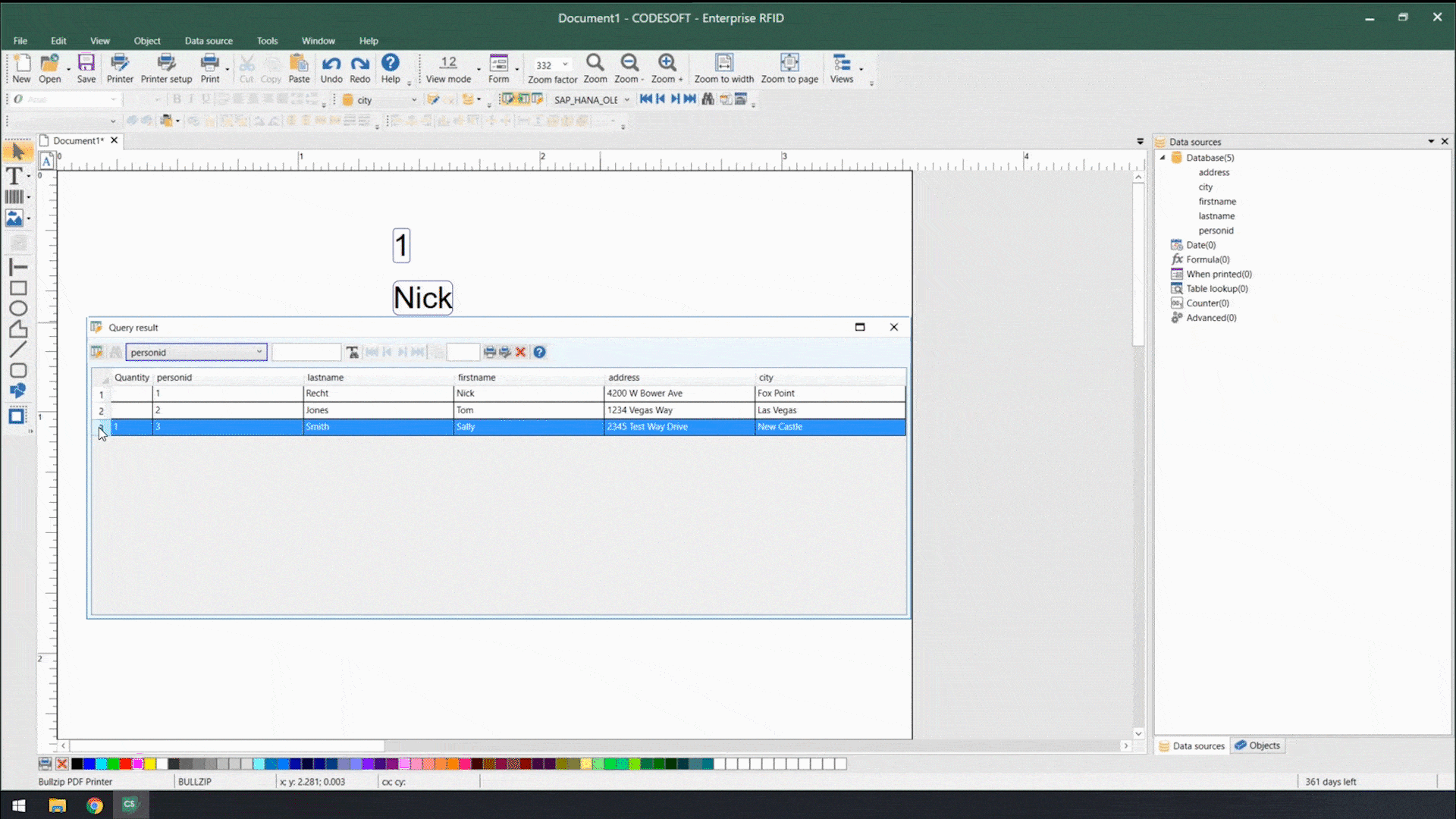1456x819 pixels.
Task: Open the Zoom to width tool
Action: pyautogui.click(x=724, y=68)
